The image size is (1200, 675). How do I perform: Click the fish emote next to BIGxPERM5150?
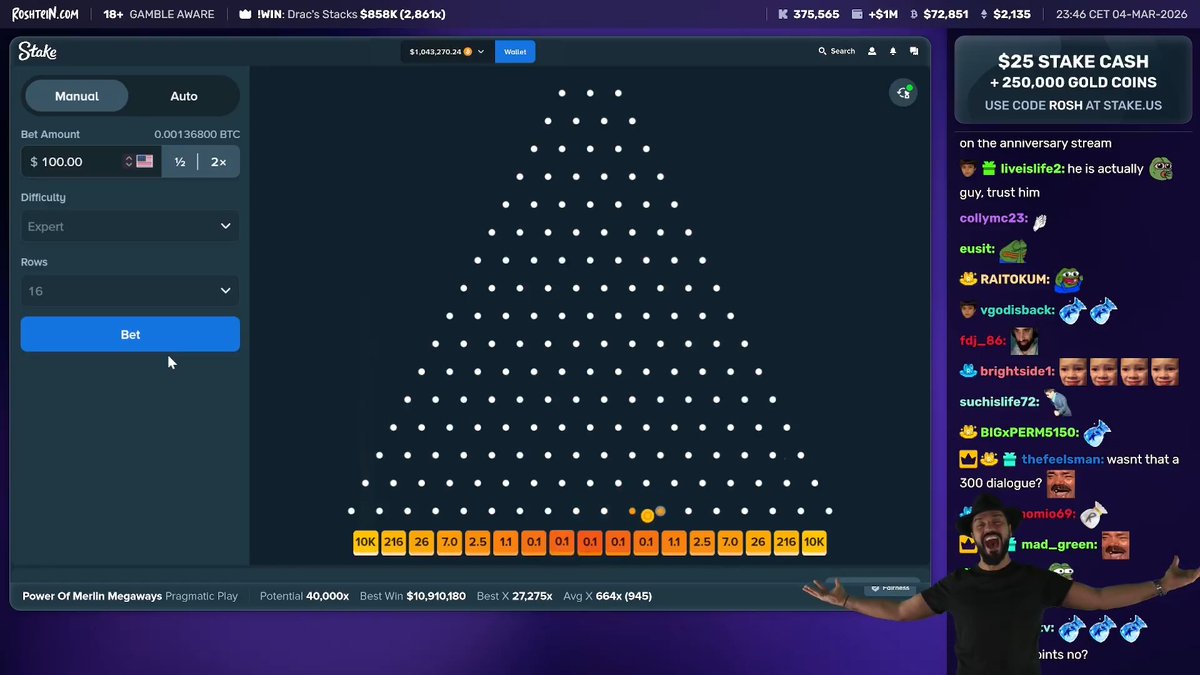pyautogui.click(x=1098, y=432)
